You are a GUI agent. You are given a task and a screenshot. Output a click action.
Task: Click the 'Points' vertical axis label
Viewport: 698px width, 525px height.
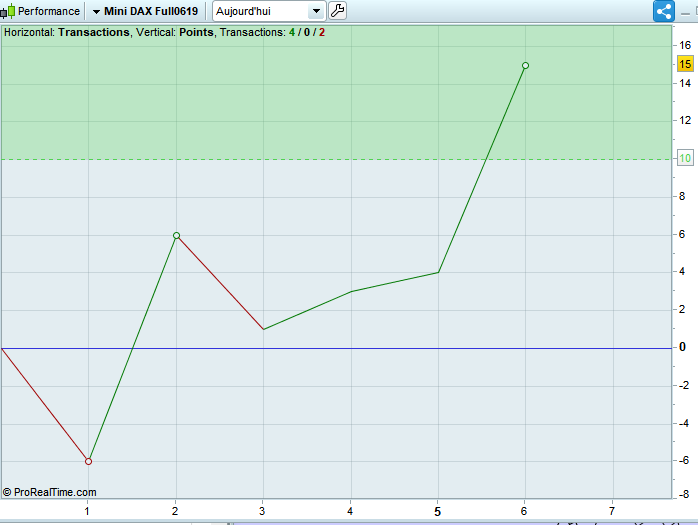coord(196,33)
